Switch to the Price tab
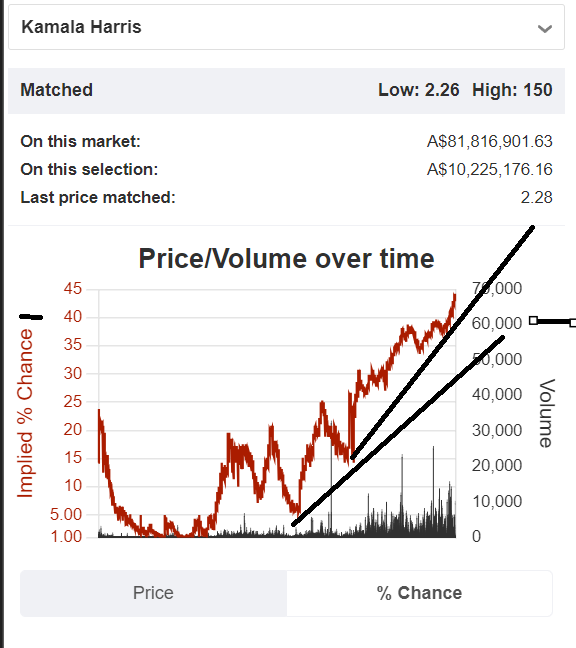 coord(153,593)
